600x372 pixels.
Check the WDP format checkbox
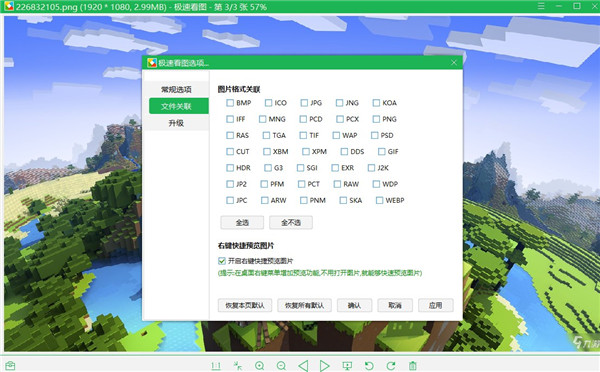point(377,184)
